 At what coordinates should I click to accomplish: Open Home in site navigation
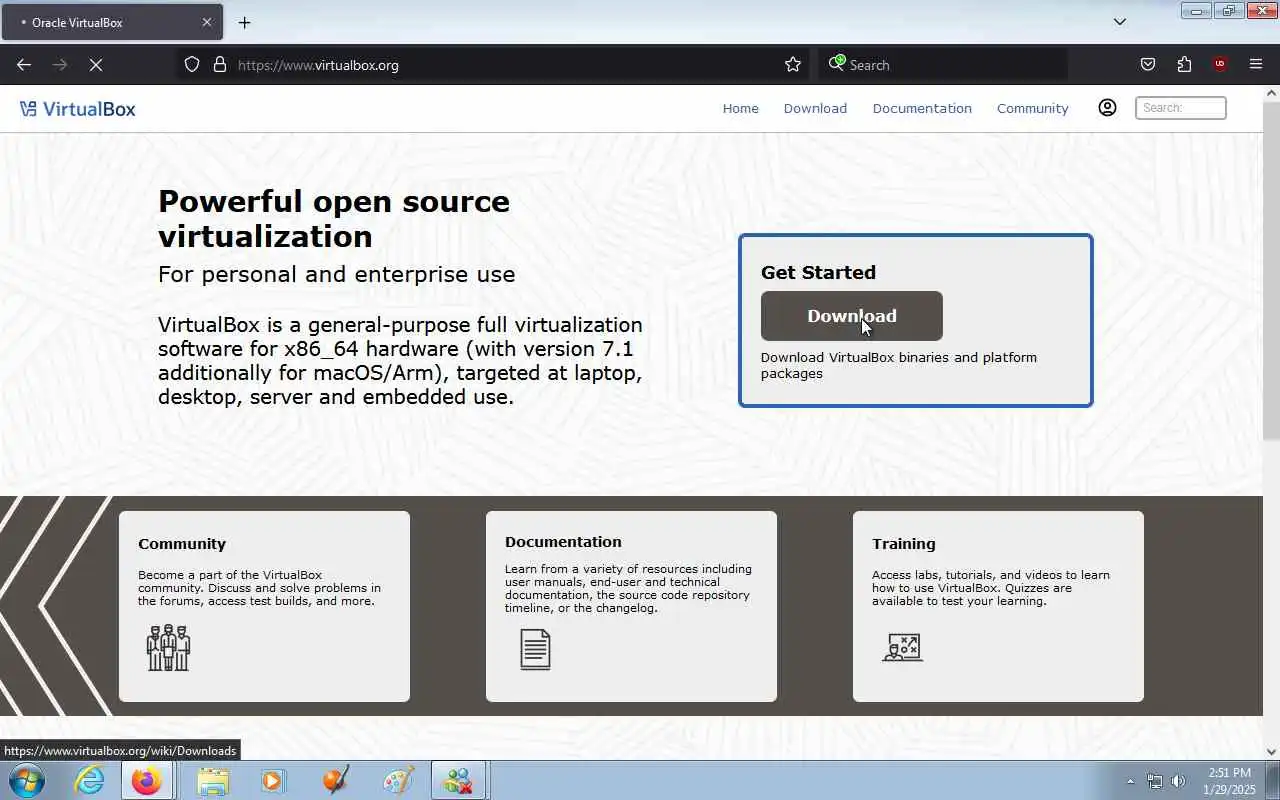(x=741, y=108)
